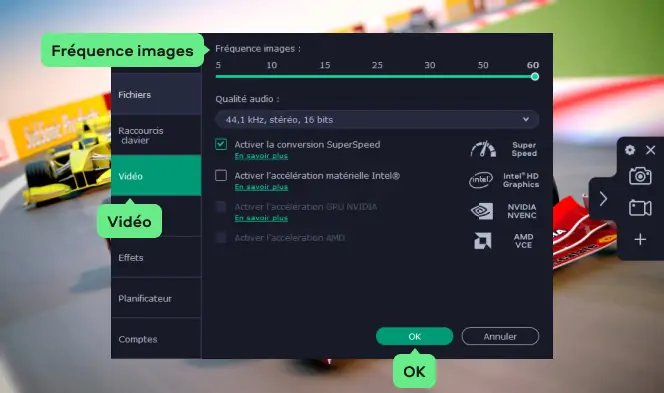664x393 pixels.
Task: Open En savoir plus link under SuperSpeed
Action: tap(261, 156)
